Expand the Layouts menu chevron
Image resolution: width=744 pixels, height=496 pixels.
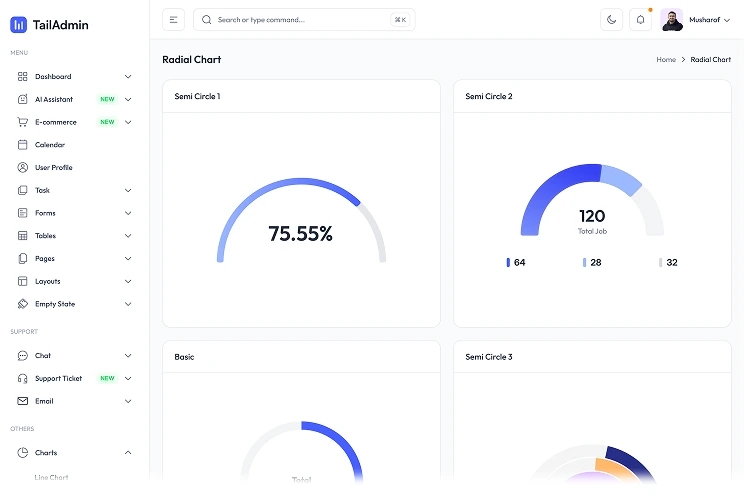tap(128, 281)
